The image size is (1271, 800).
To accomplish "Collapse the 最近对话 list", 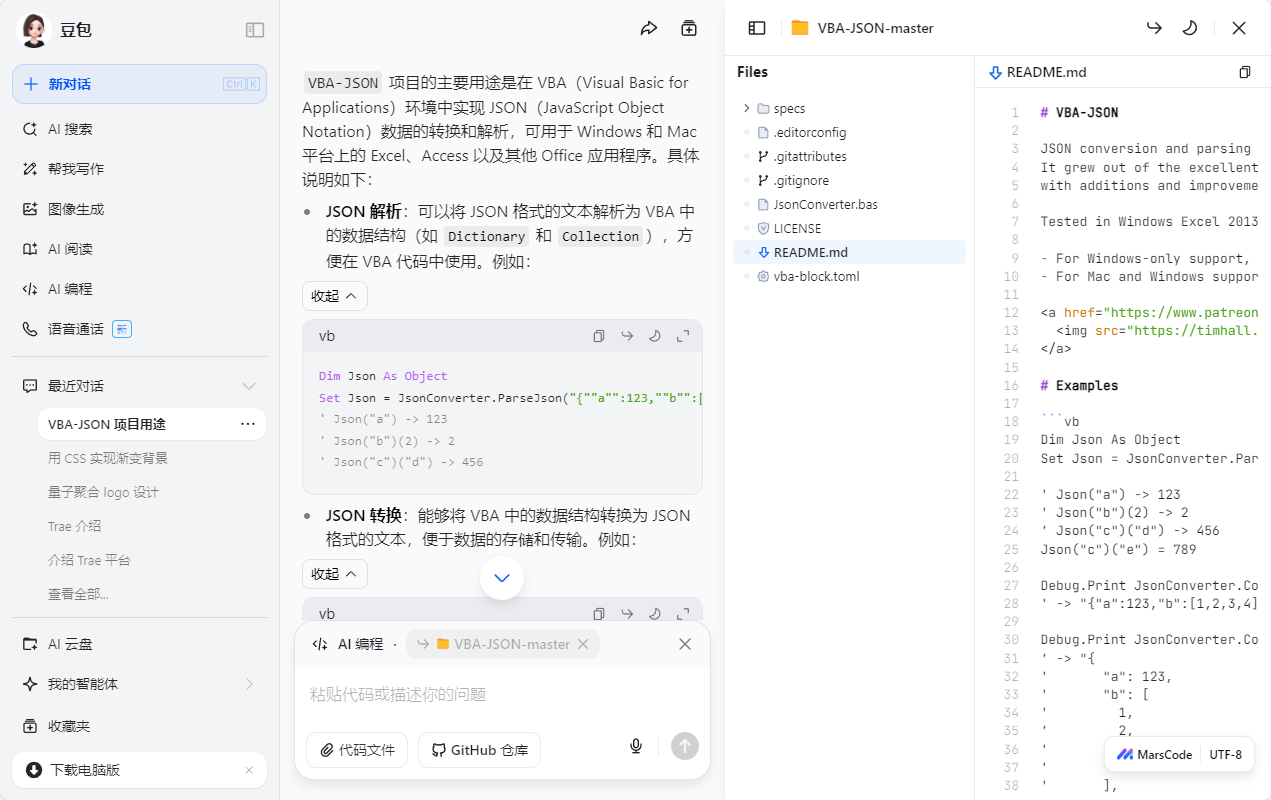I will (248, 385).
